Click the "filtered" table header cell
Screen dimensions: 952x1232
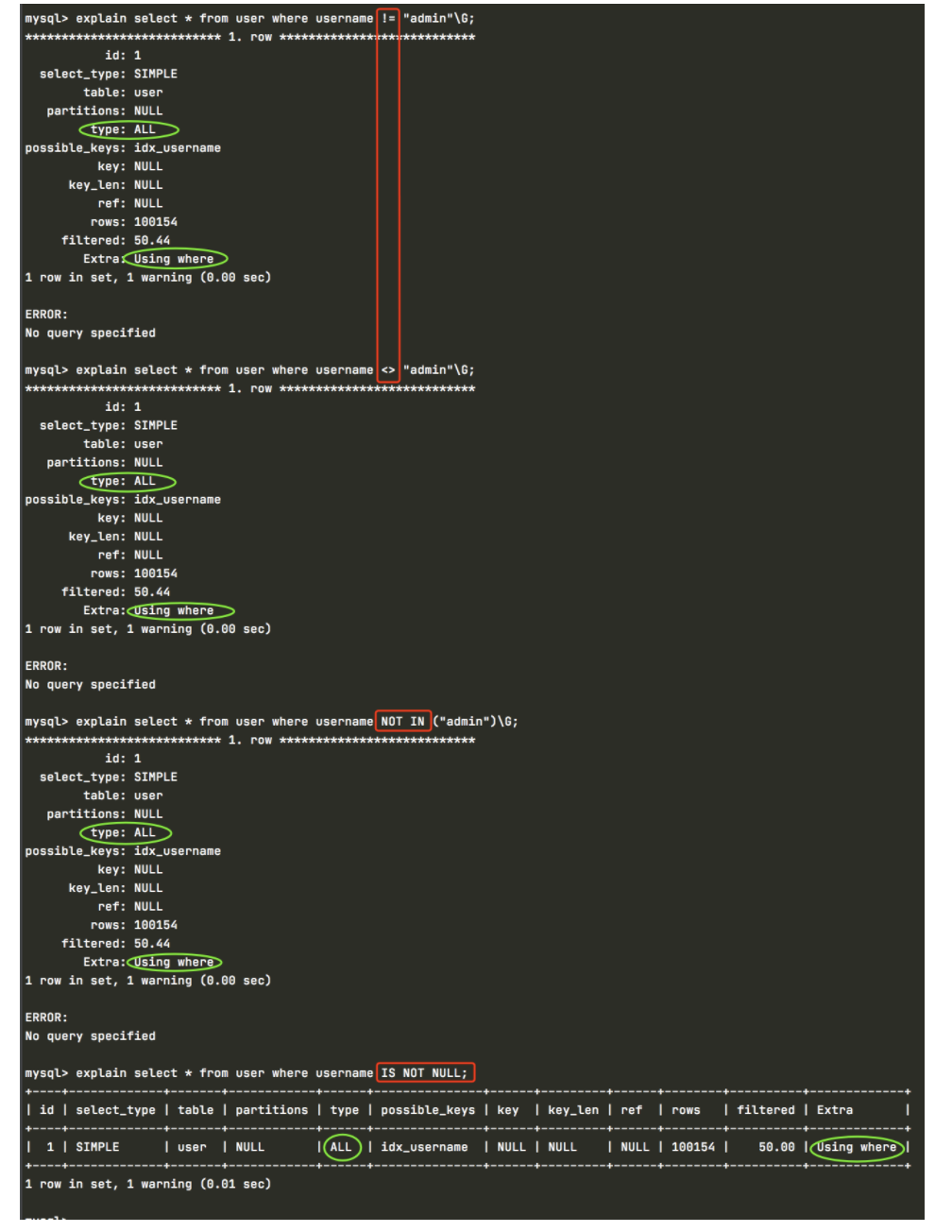[x=766, y=1110]
